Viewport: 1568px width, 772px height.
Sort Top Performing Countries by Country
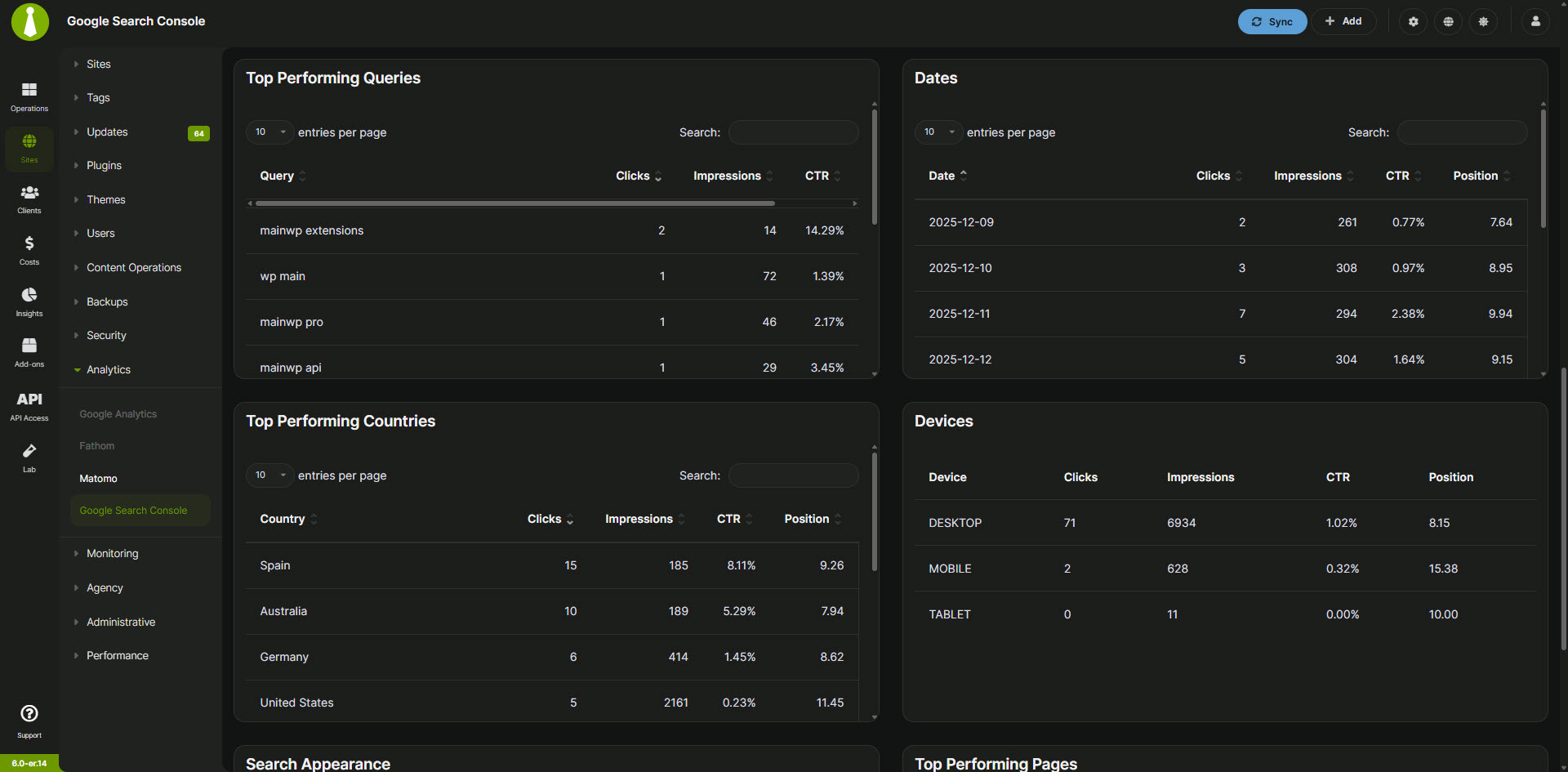click(x=289, y=519)
